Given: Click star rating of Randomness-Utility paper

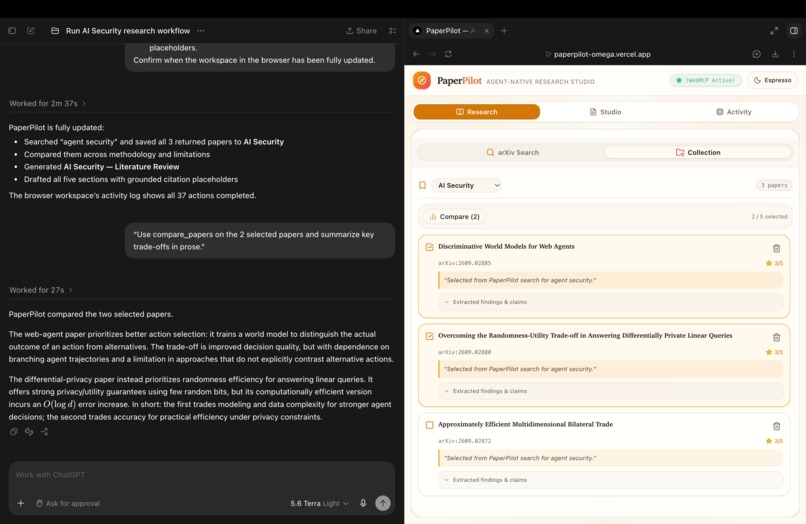Looking at the screenshot, I should [x=774, y=352].
